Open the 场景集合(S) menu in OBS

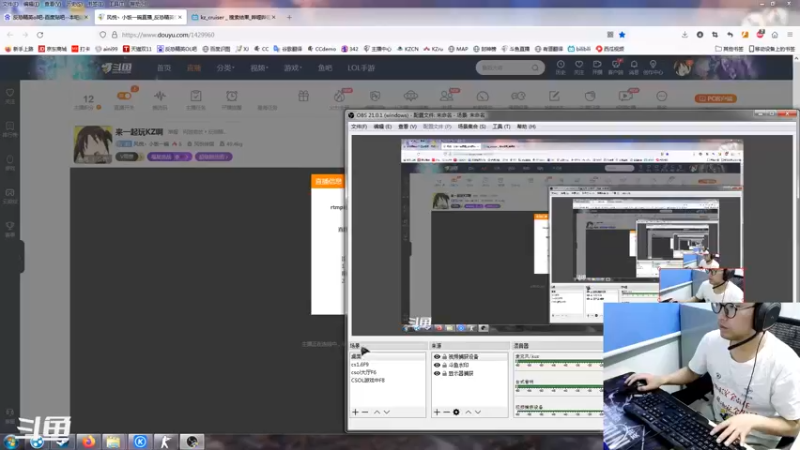pyautogui.click(x=472, y=127)
